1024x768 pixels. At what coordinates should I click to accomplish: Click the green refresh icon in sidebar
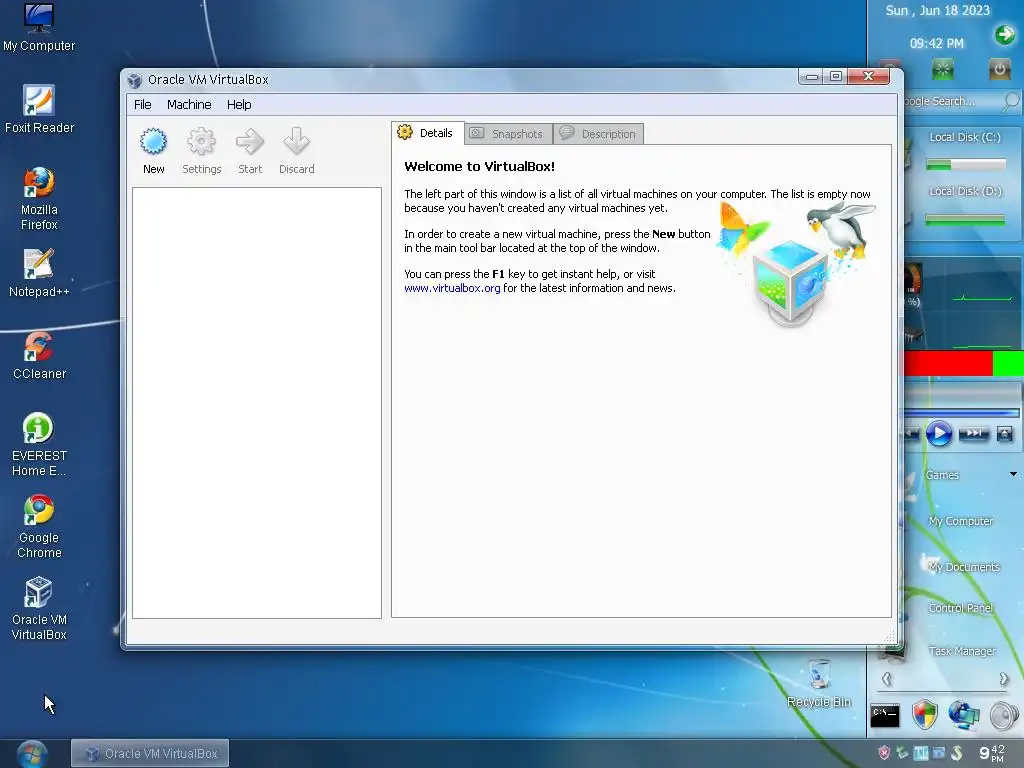pos(942,69)
